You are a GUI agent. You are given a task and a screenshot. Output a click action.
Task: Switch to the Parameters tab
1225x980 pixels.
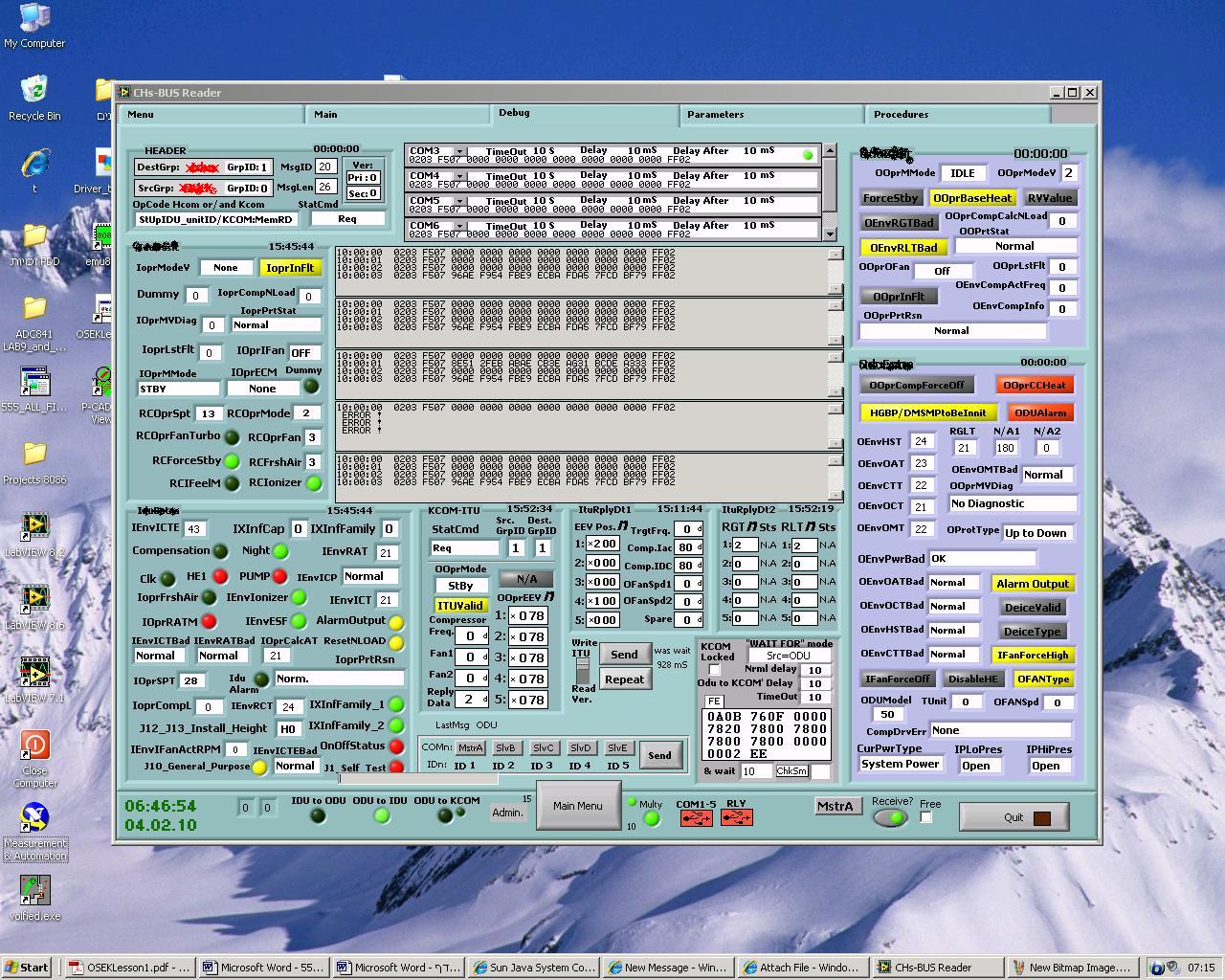point(774,114)
